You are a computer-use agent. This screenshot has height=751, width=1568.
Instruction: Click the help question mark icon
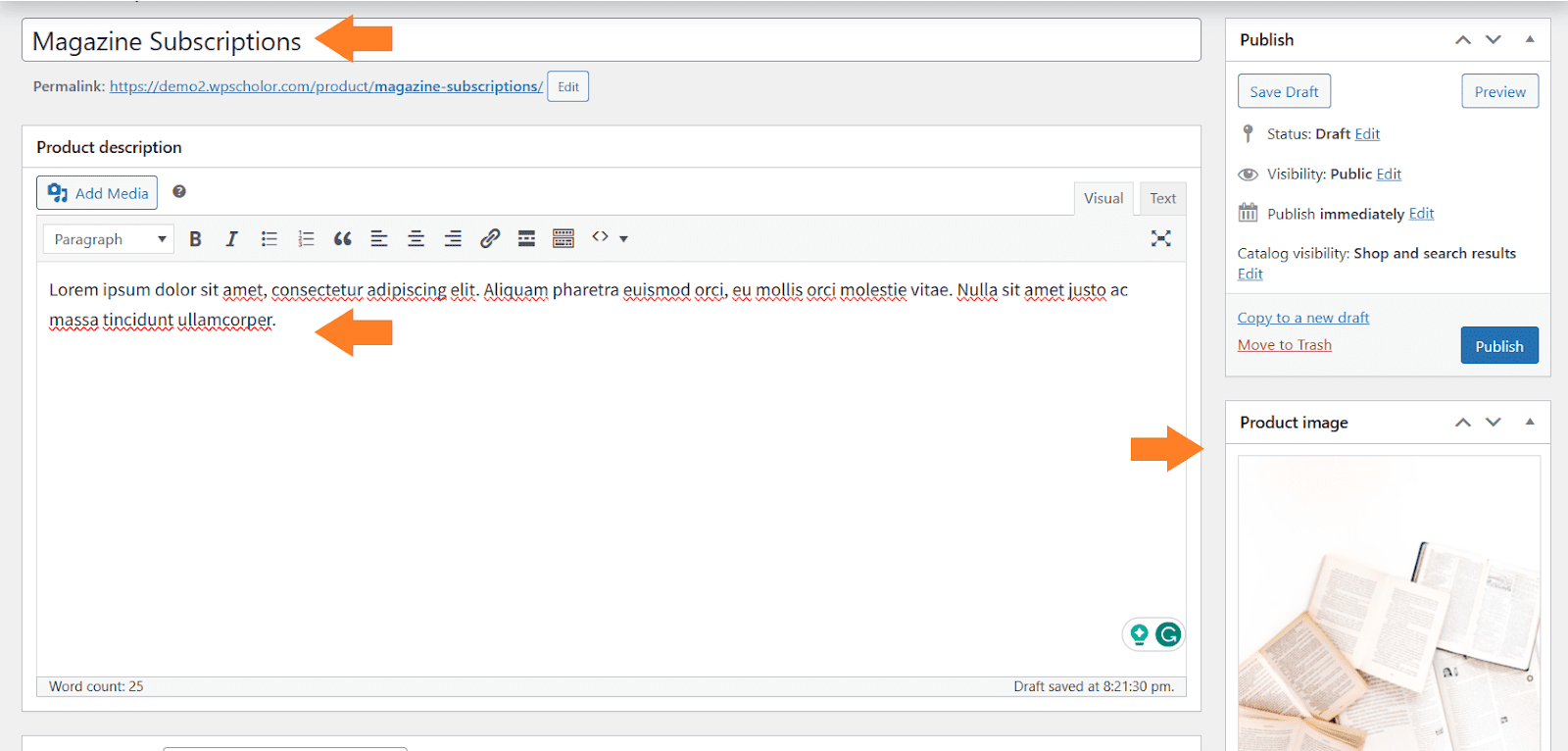pos(179,192)
